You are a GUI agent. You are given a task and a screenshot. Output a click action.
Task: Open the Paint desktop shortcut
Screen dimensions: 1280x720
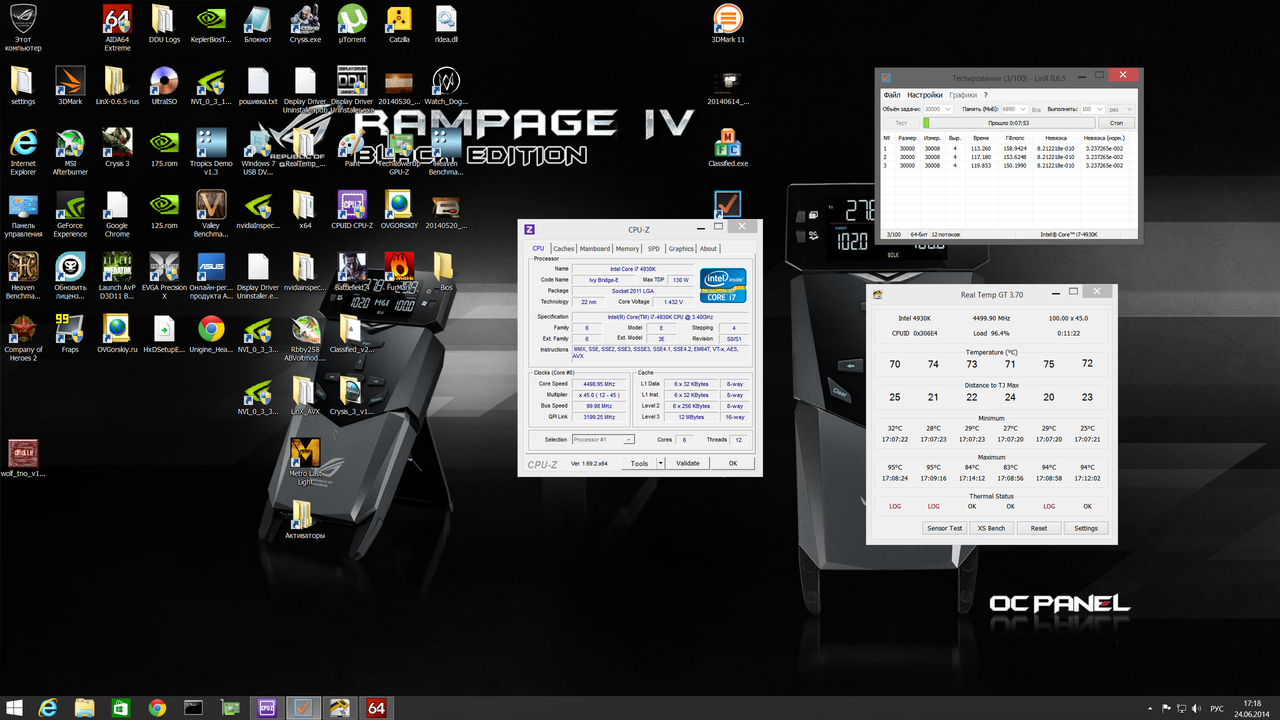pyautogui.click(x=351, y=147)
